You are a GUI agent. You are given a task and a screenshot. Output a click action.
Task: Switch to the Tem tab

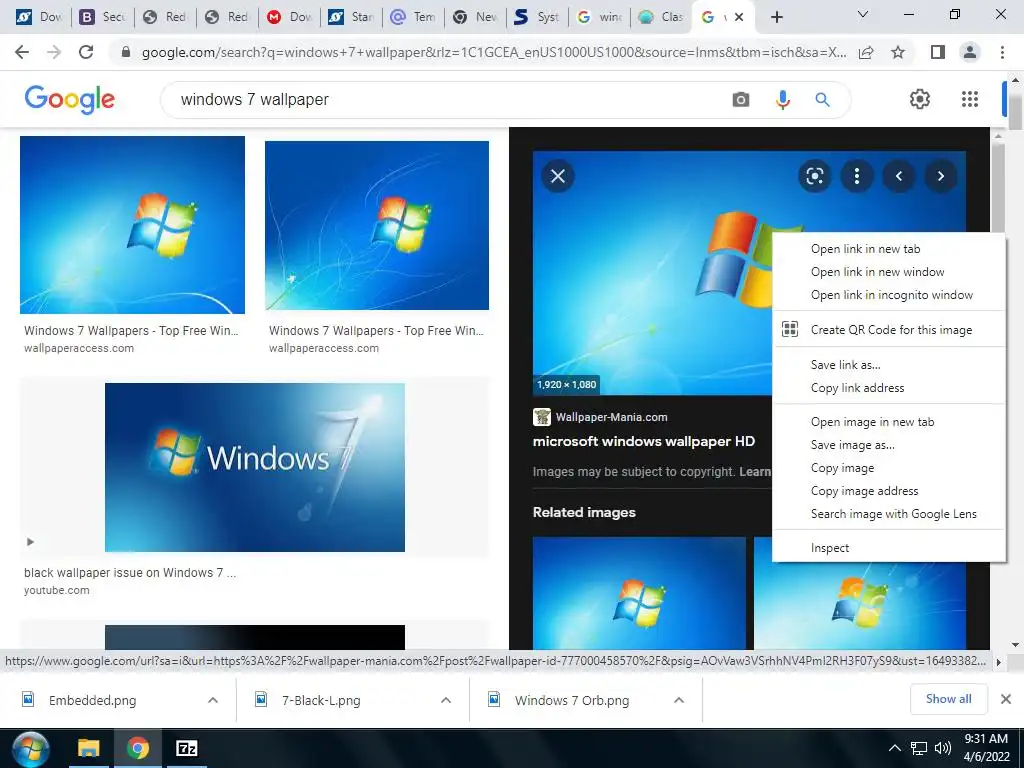point(413,17)
